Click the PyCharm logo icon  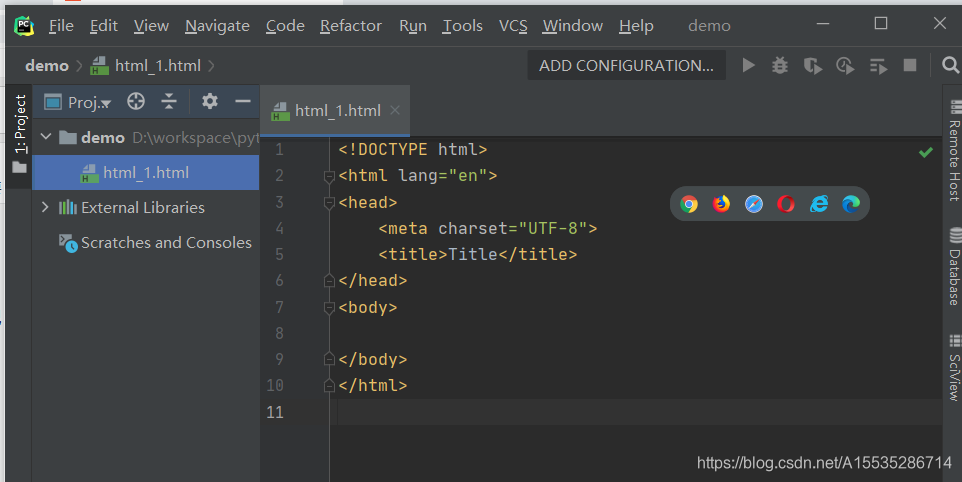click(24, 26)
